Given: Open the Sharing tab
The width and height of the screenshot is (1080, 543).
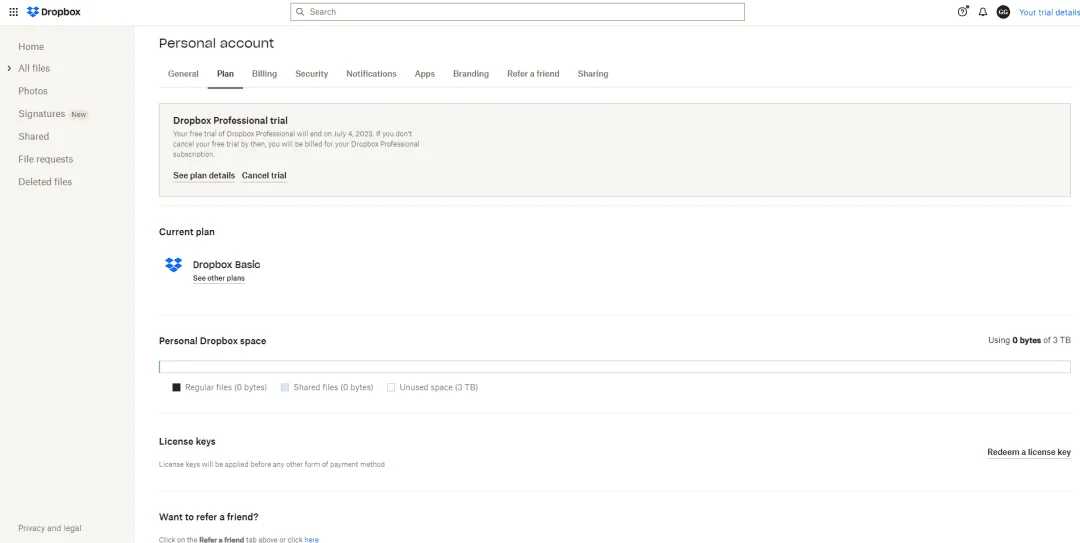Looking at the screenshot, I should (x=593, y=74).
